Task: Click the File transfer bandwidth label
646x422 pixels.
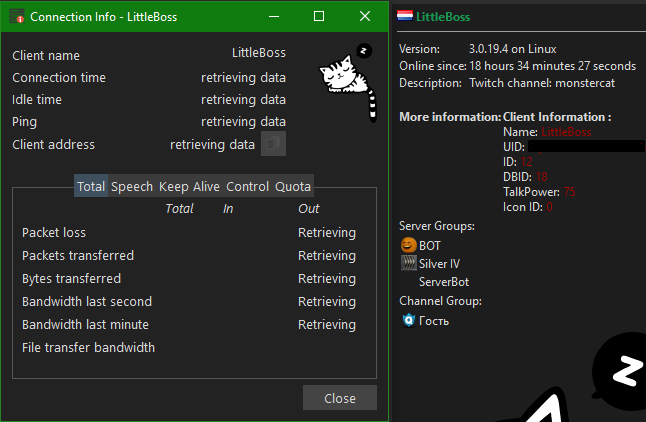Action: (x=88, y=347)
